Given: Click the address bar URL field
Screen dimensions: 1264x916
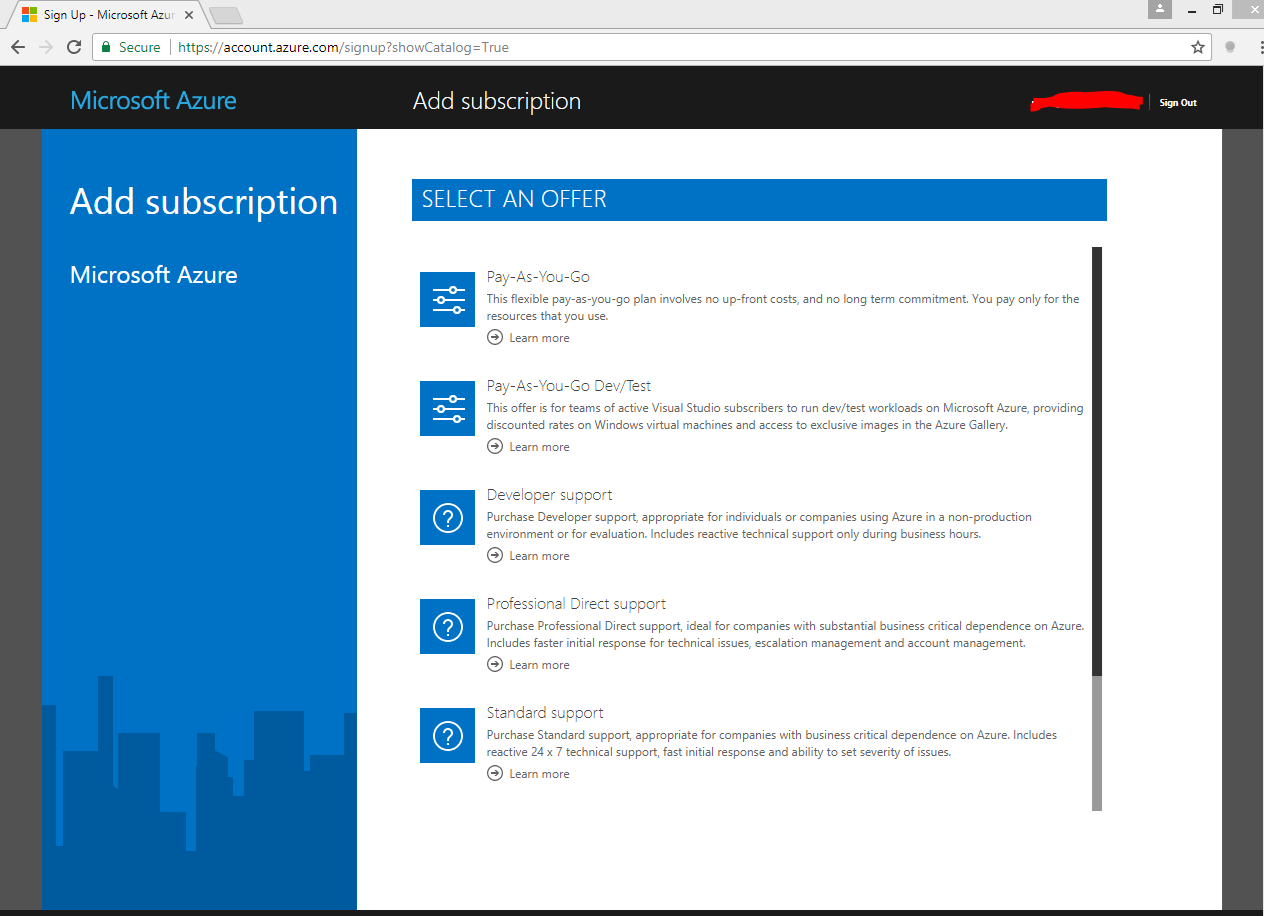Looking at the screenshot, I should point(650,47).
